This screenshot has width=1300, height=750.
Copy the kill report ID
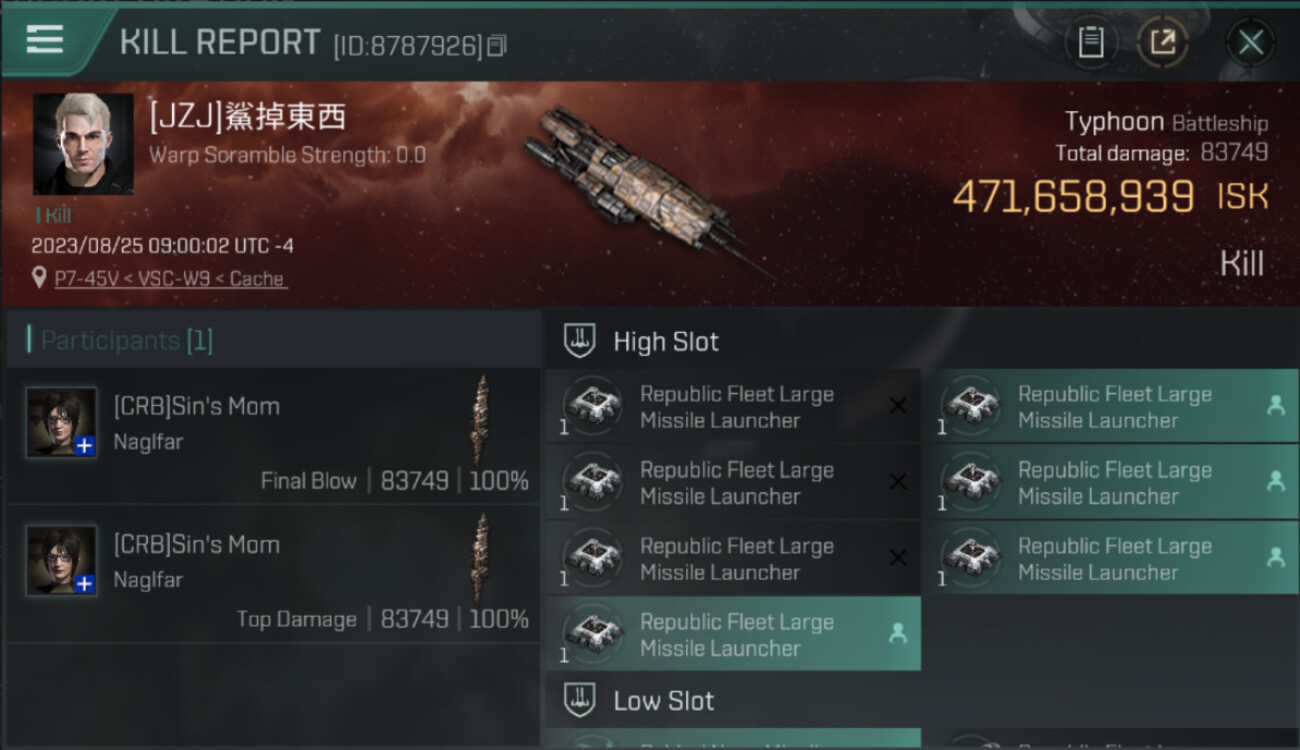(497, 45)
